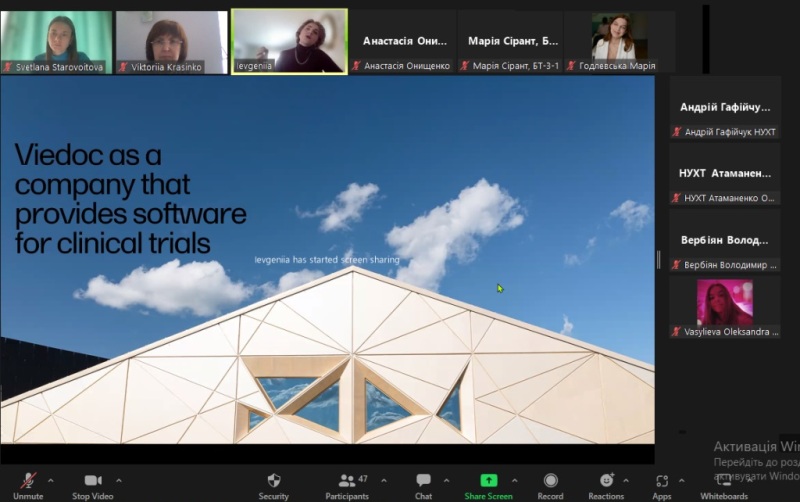Expand the Participants options arrow
Viewport: 800px width, 502px height.
point(383,480)
